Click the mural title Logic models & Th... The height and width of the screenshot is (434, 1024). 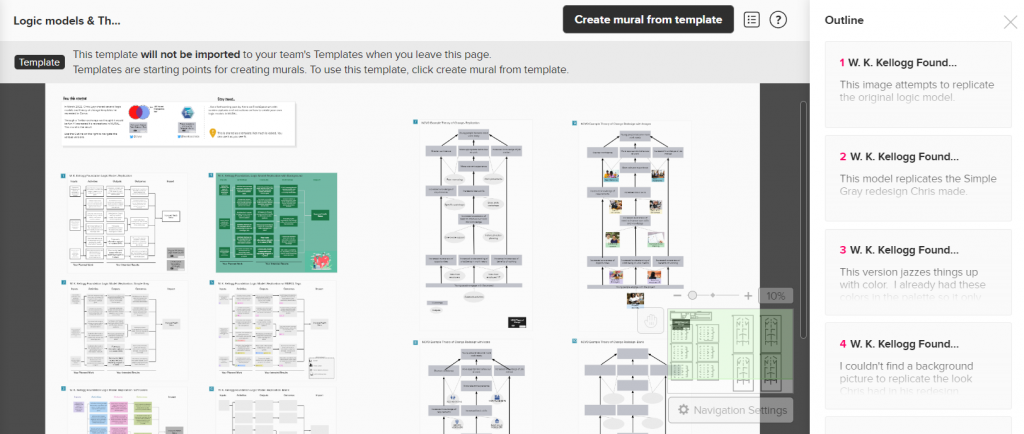[67, 20]
